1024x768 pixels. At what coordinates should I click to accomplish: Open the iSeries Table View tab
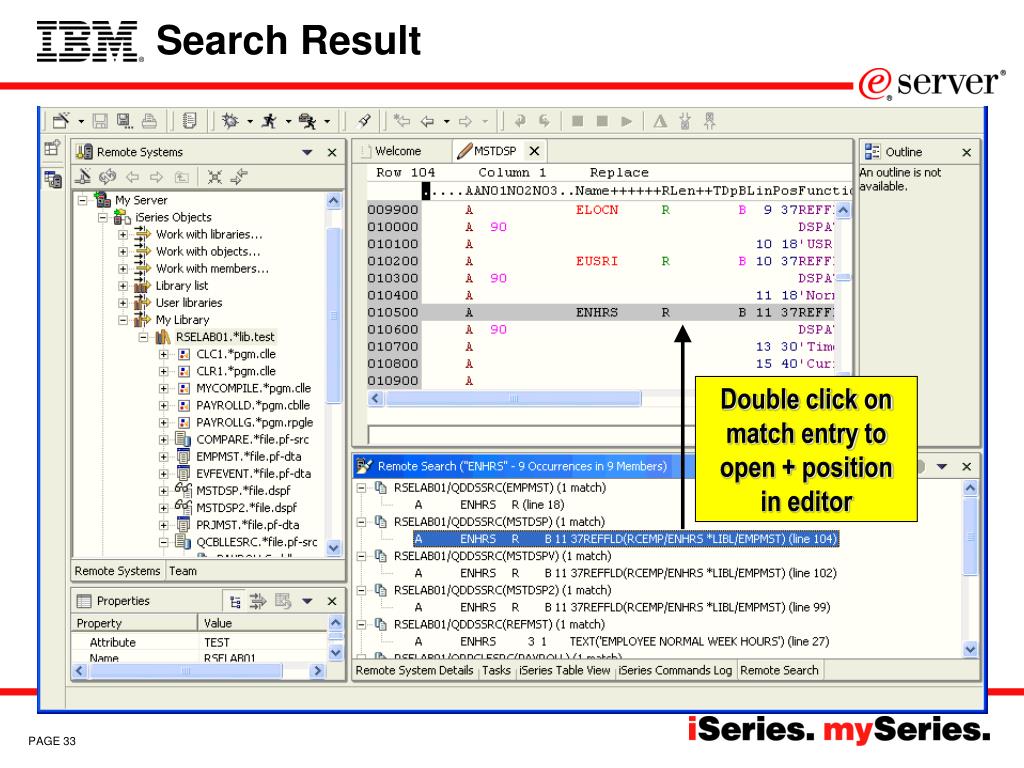(564, 670)
